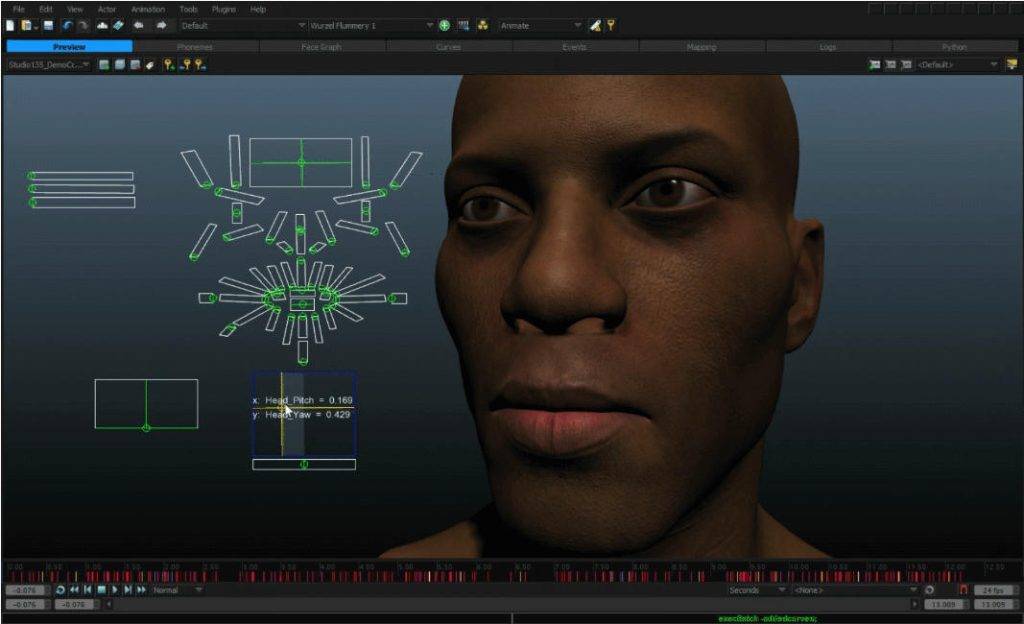
Task: Click the third cube viewport icon
Action: 135,65
